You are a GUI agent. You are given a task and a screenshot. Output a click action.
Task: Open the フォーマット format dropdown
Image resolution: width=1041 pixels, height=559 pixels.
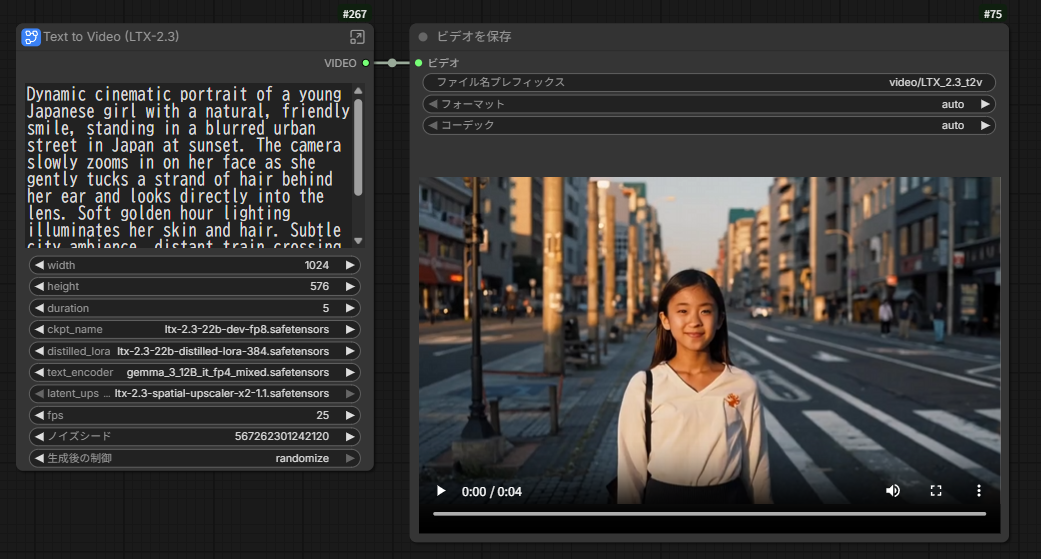(708, 104)
